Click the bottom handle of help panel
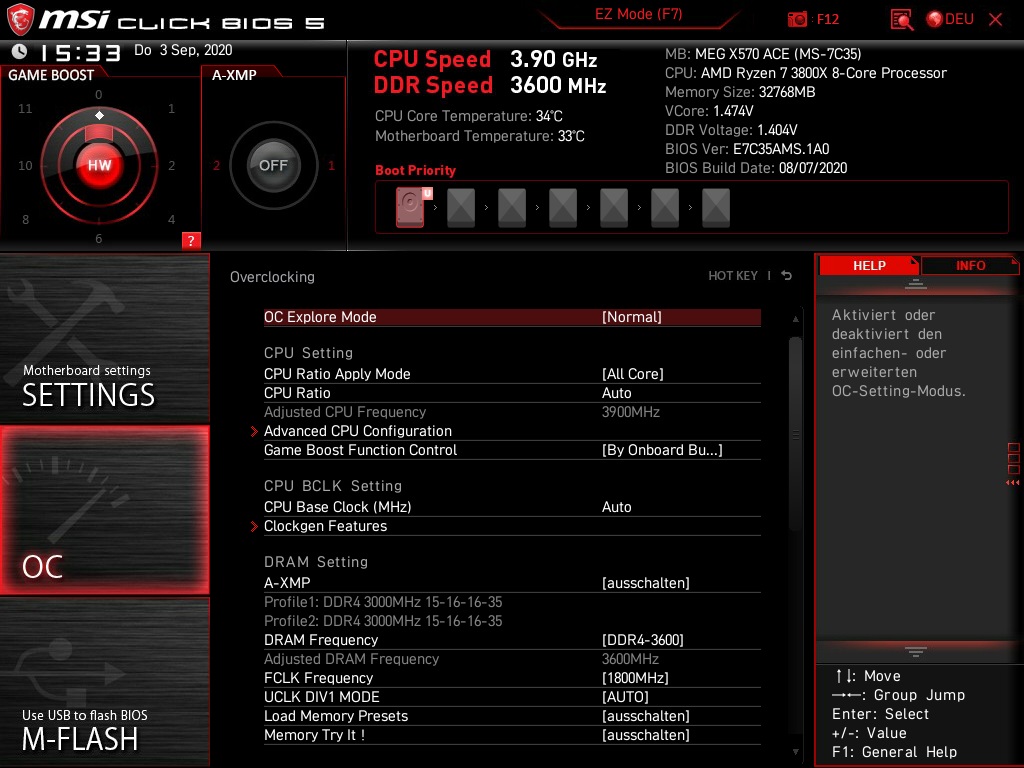 point(916,651)
